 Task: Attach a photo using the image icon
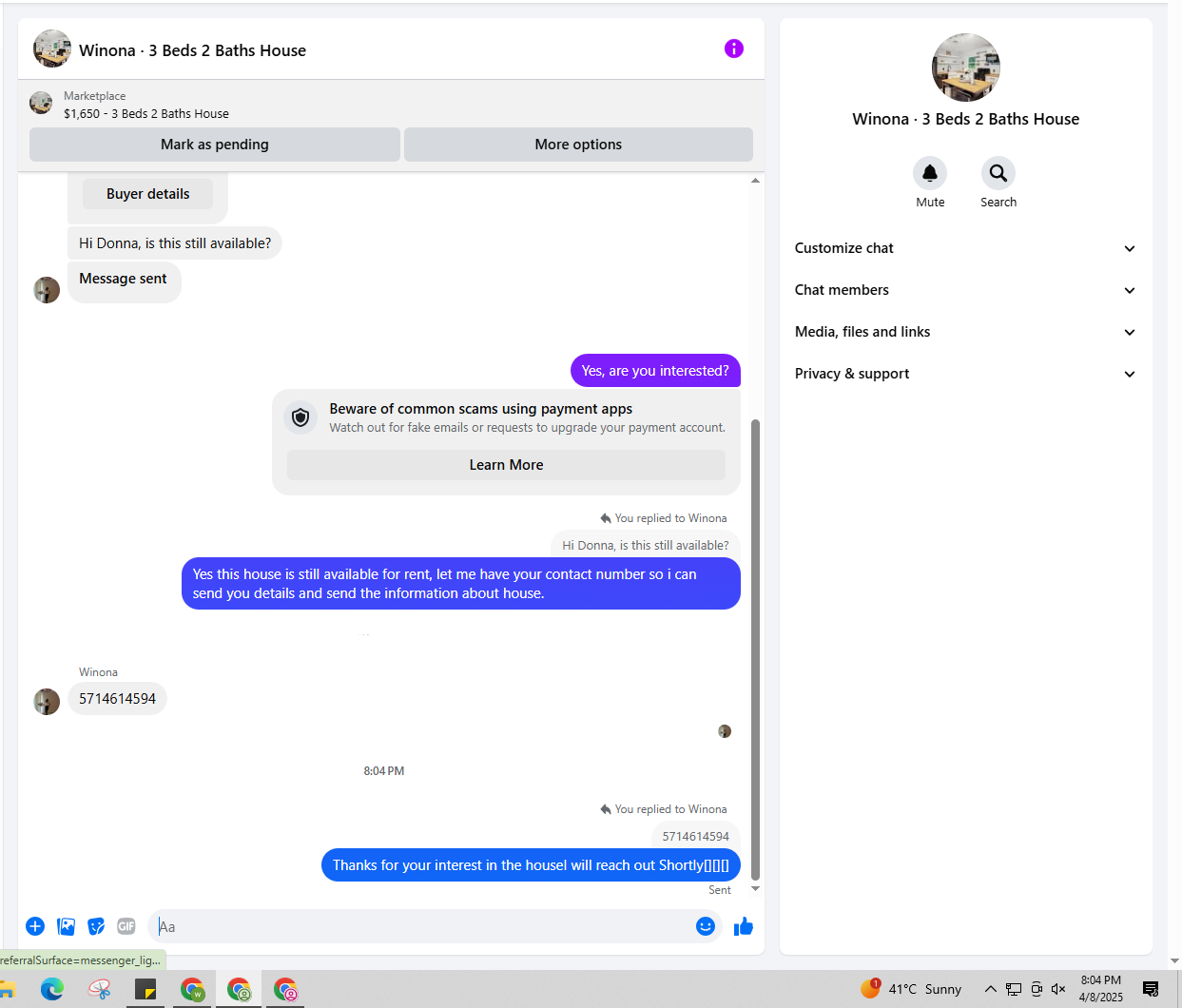point(66,926)
